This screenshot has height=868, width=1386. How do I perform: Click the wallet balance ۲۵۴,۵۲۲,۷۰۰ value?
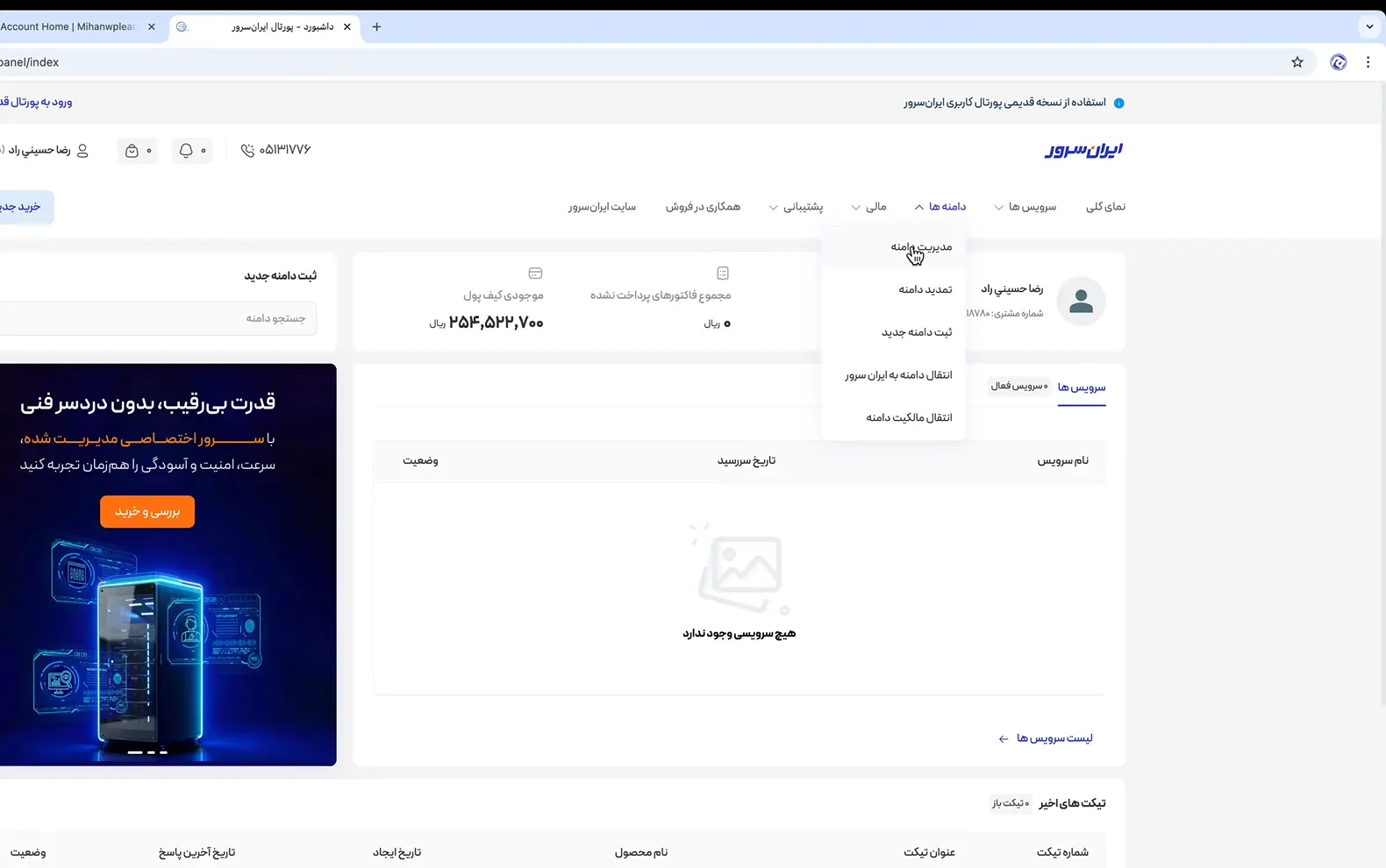(496, 324)
